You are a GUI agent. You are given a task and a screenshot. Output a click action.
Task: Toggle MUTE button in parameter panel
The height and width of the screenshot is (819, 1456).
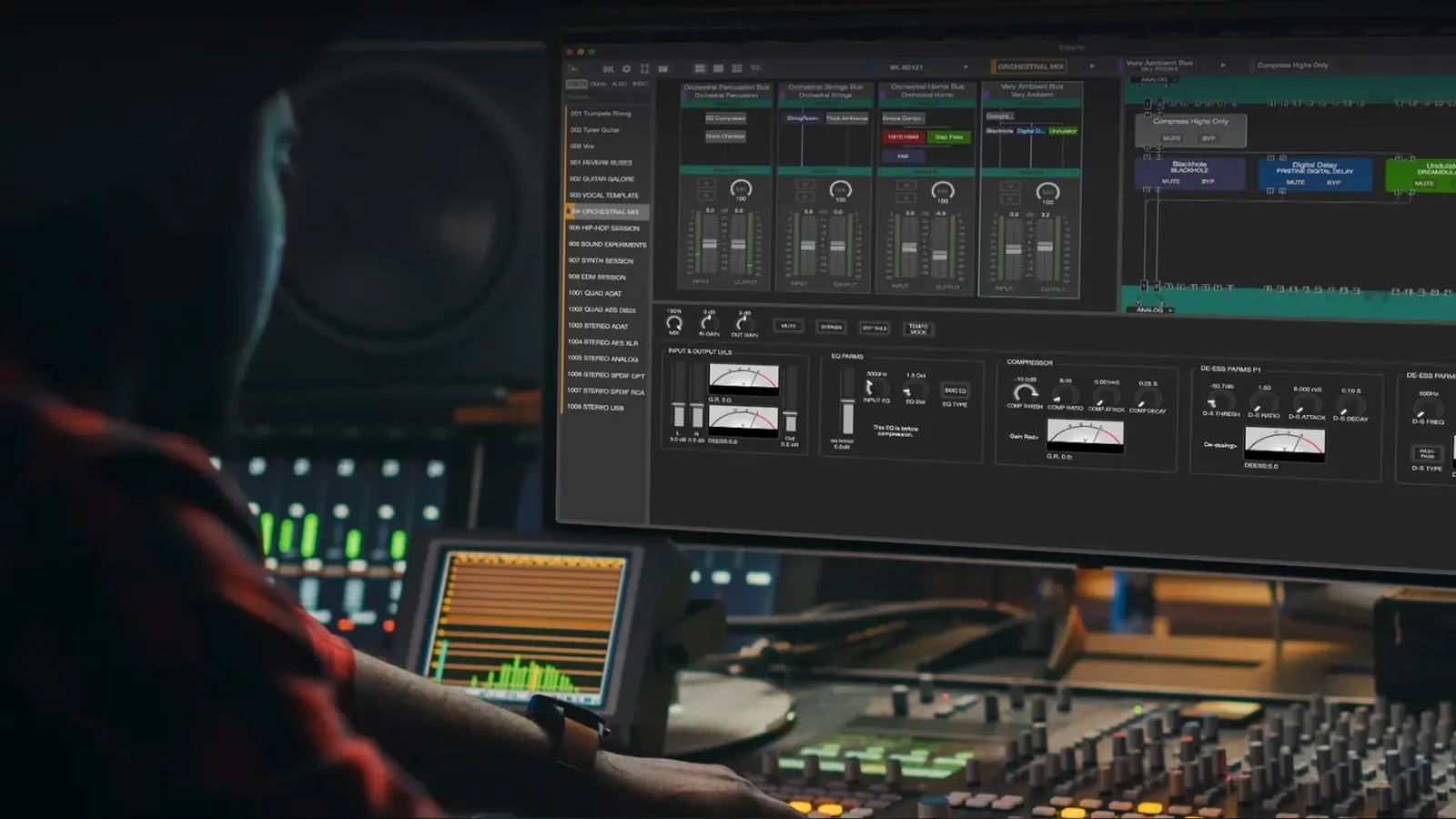click(x=788, y=326)
